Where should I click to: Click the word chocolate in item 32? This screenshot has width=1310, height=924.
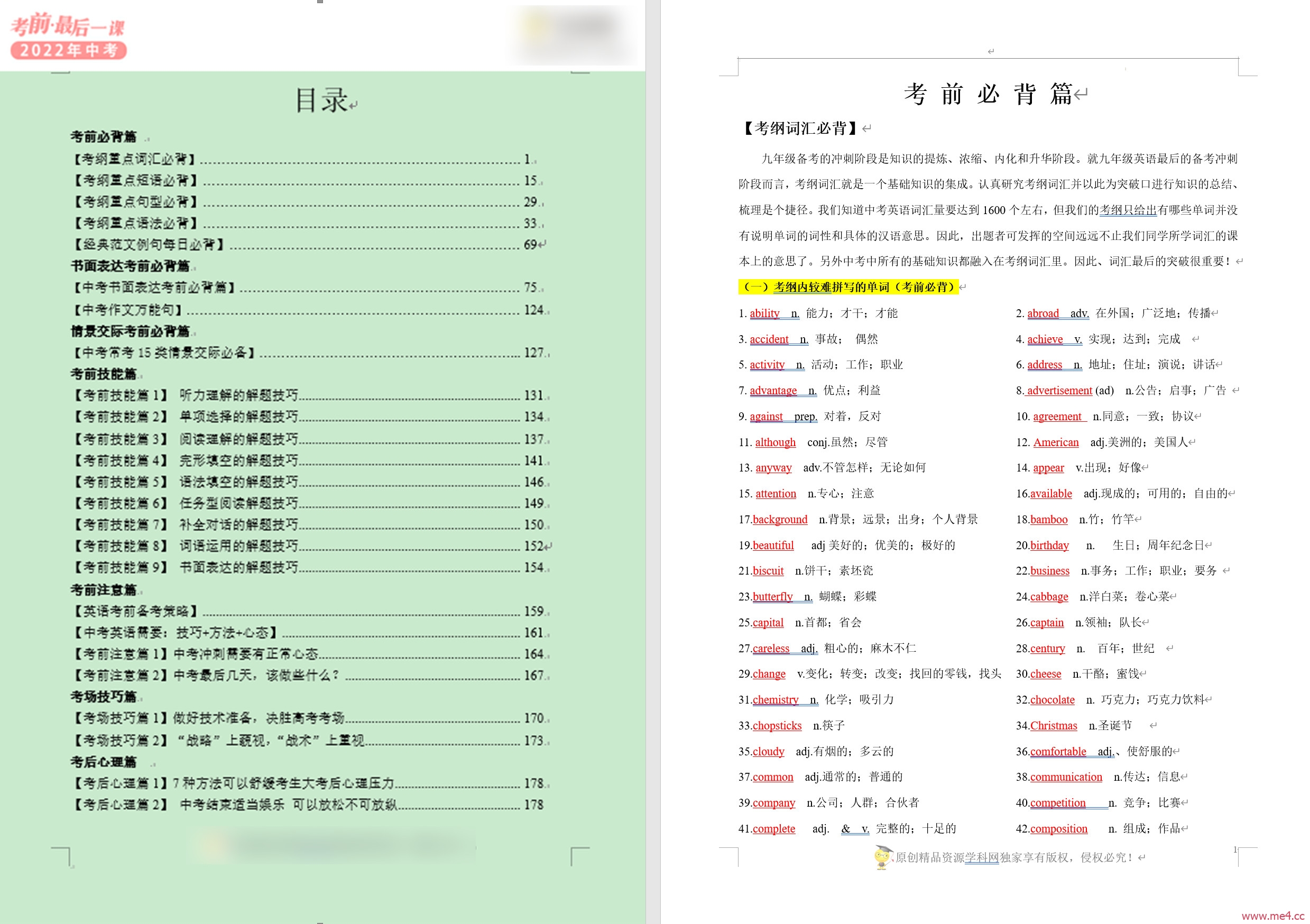(x=1053, y=700)
